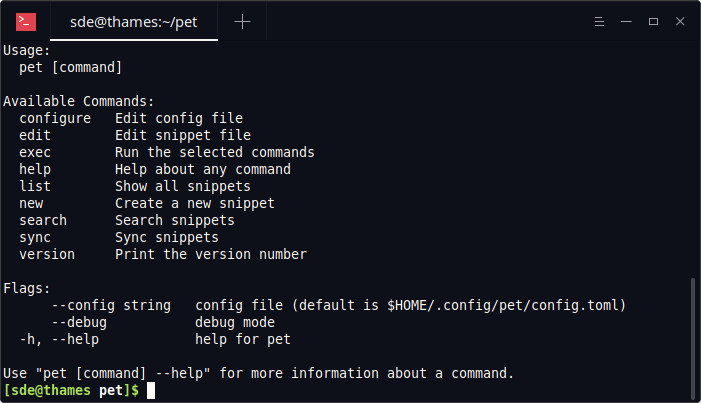The height and width of the screenshot is (403, 701).
Task: Close the terminal window
Action: click(680, 21)
